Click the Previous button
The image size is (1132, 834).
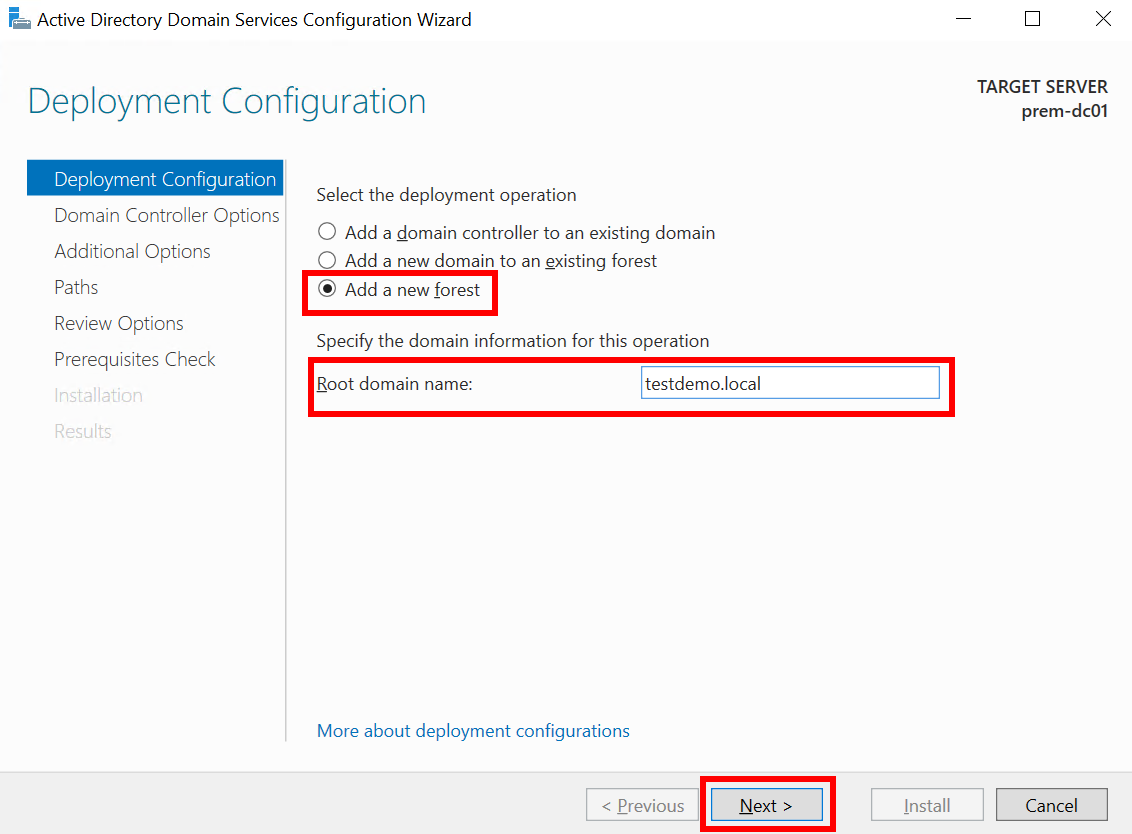[x=643, y=805]
